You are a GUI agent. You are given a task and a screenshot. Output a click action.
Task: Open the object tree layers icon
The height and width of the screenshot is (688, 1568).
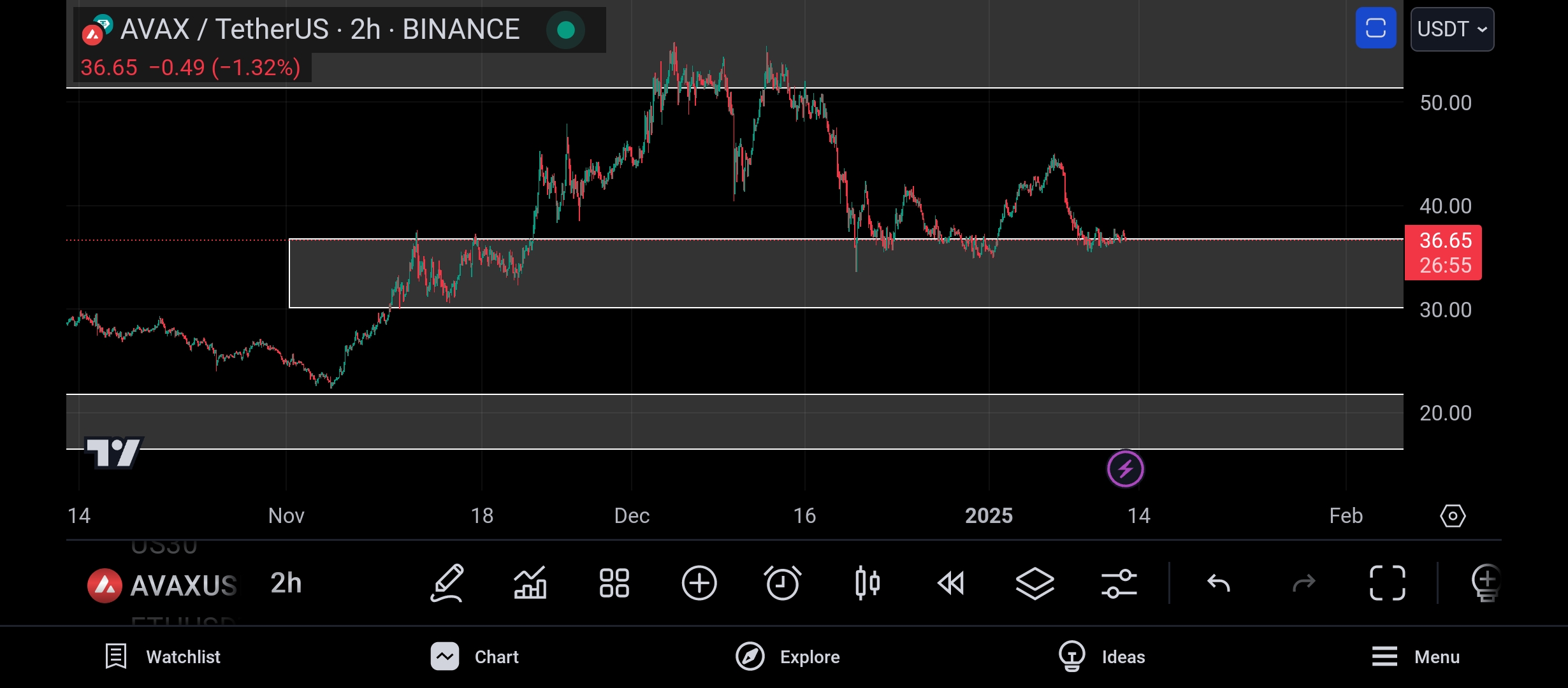click(x=1034, y=583)
